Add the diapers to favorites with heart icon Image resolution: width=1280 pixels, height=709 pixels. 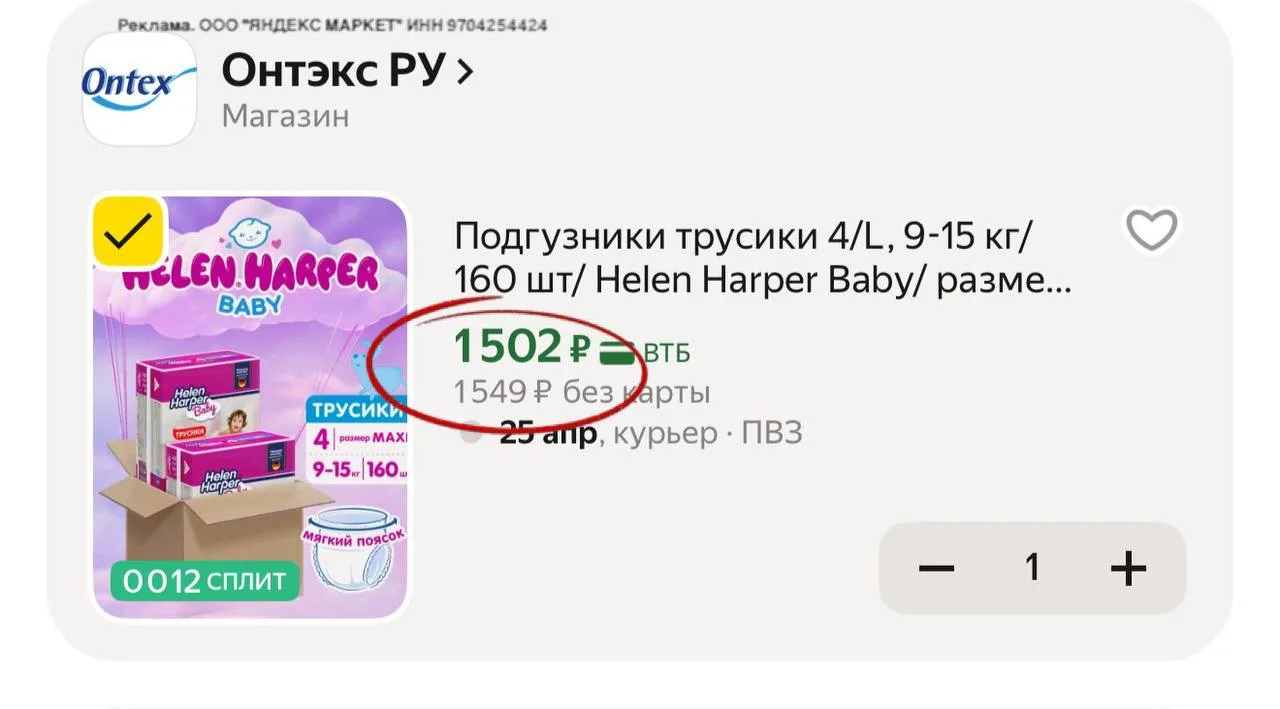(1152, 230)
